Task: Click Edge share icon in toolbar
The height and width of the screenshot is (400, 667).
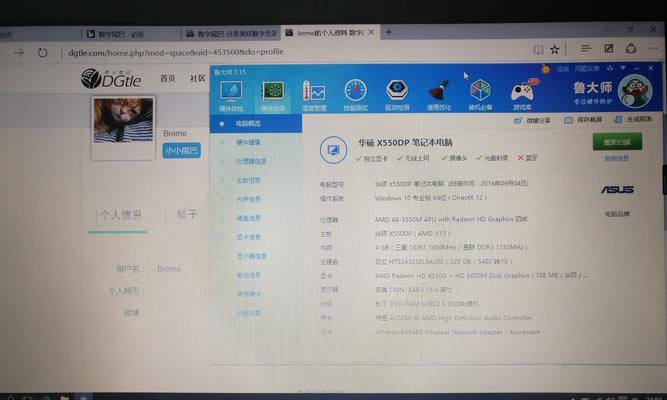Action: click(x=631, y=48)
